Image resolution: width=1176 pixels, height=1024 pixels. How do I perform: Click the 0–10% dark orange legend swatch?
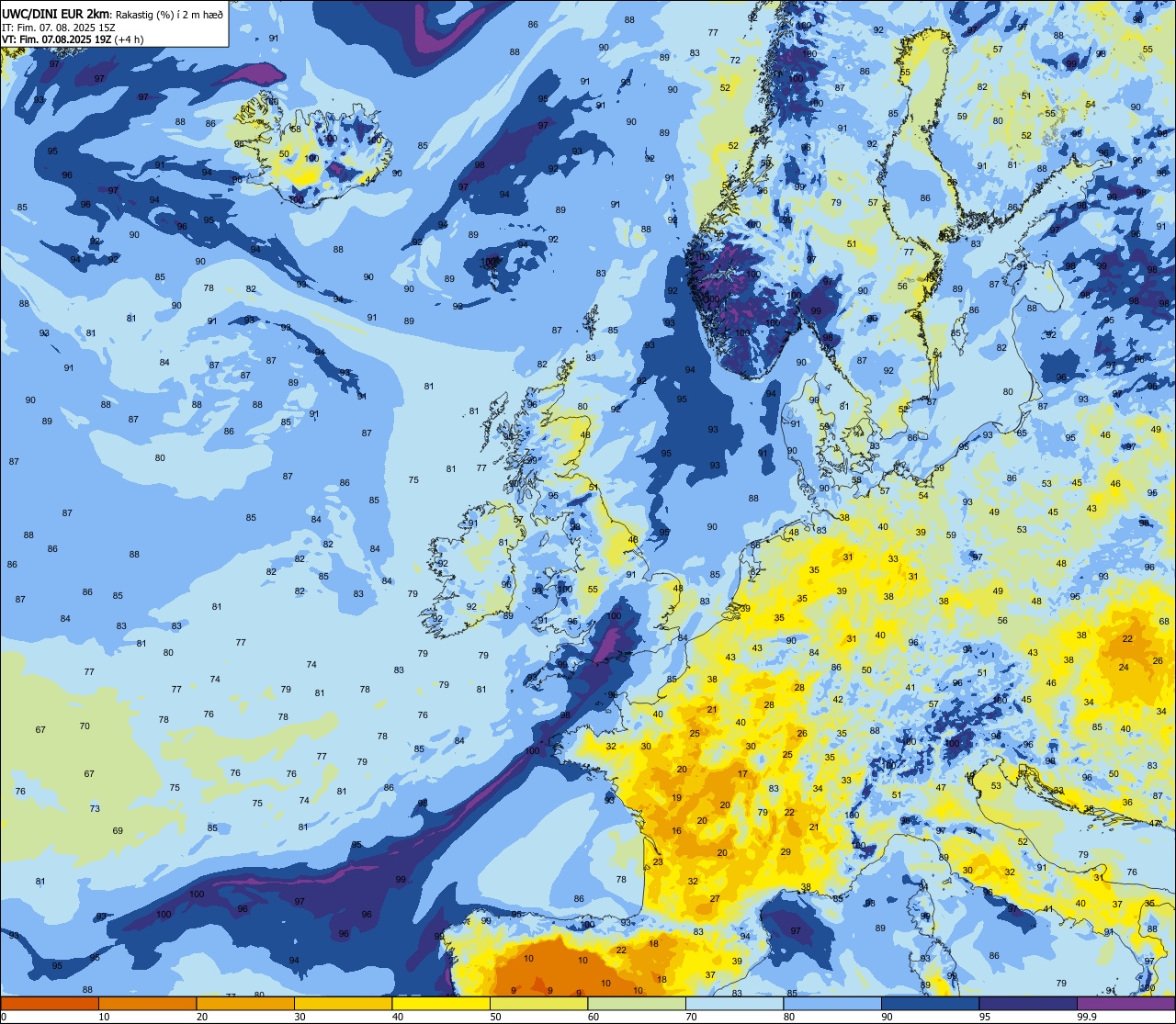[50, 1003]
